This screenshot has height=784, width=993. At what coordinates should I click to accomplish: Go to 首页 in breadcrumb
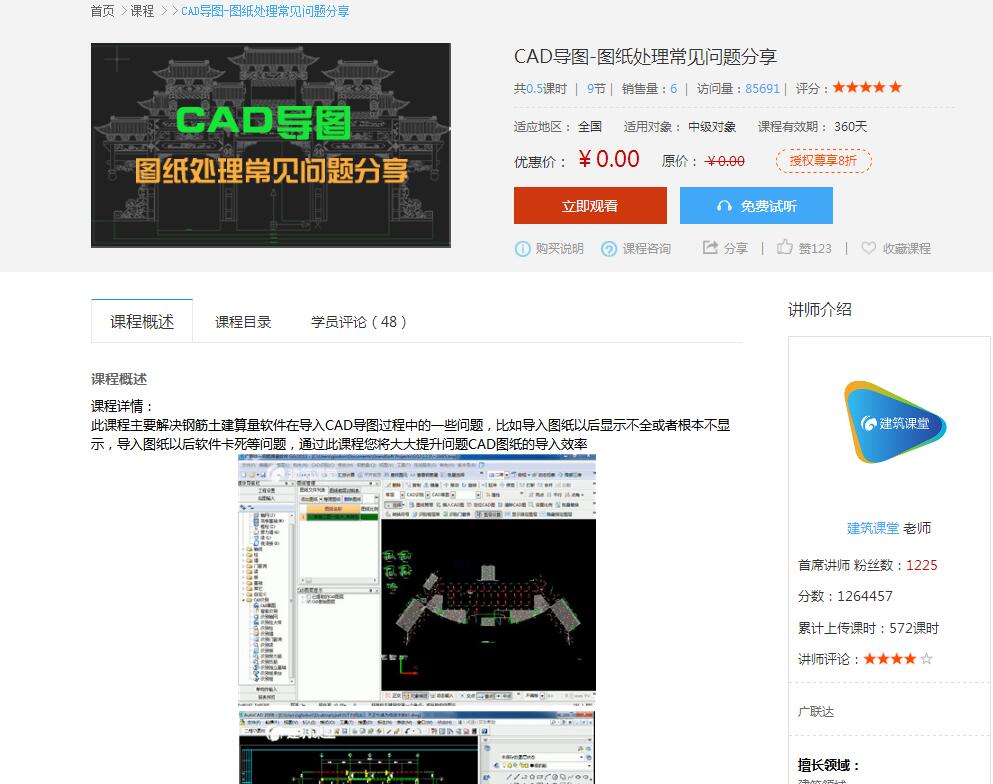coord(103,11)
